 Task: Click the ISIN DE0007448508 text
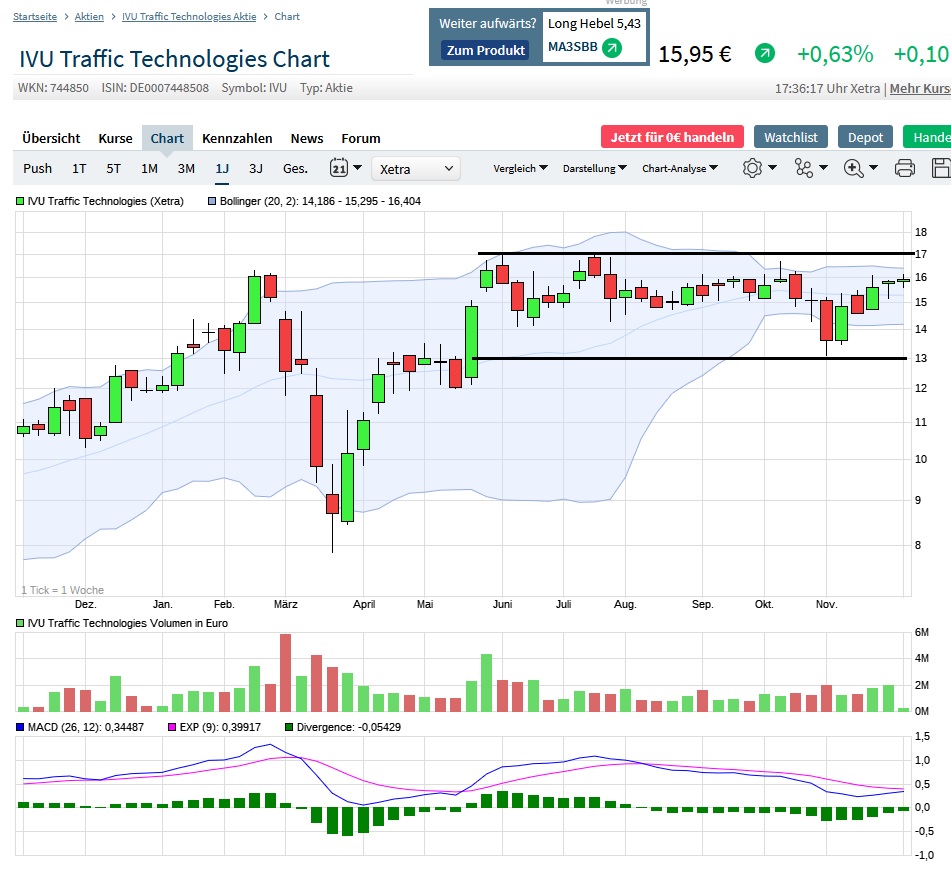155,88
